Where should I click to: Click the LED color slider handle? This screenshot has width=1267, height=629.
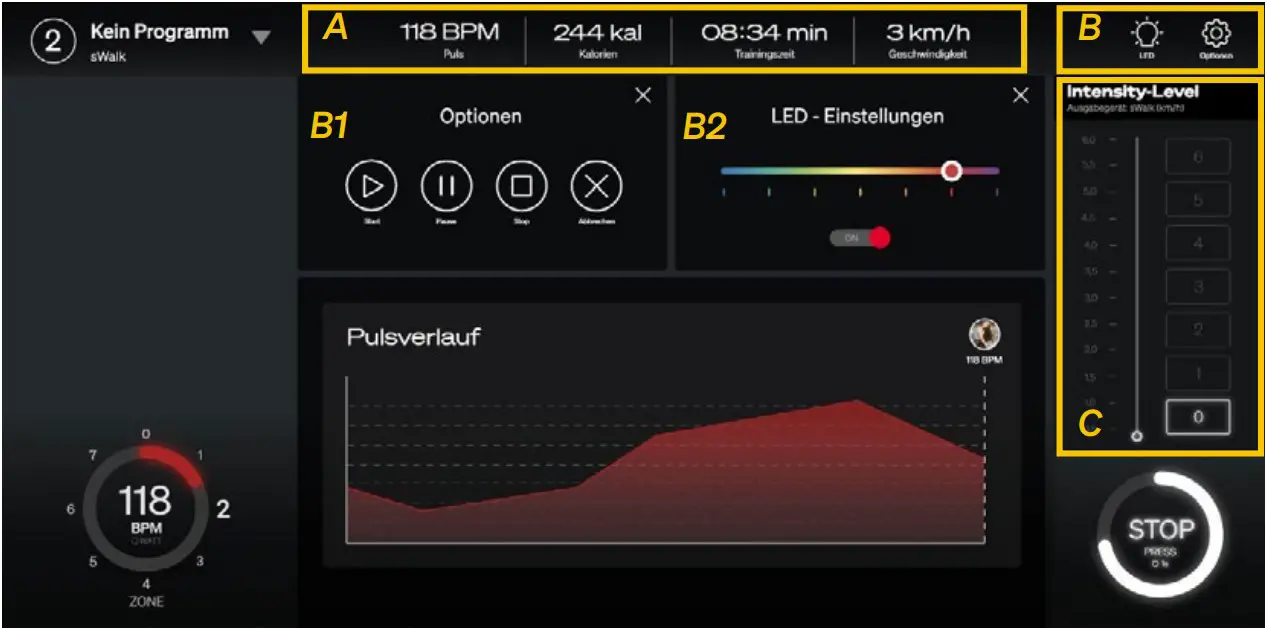point(951,171)
